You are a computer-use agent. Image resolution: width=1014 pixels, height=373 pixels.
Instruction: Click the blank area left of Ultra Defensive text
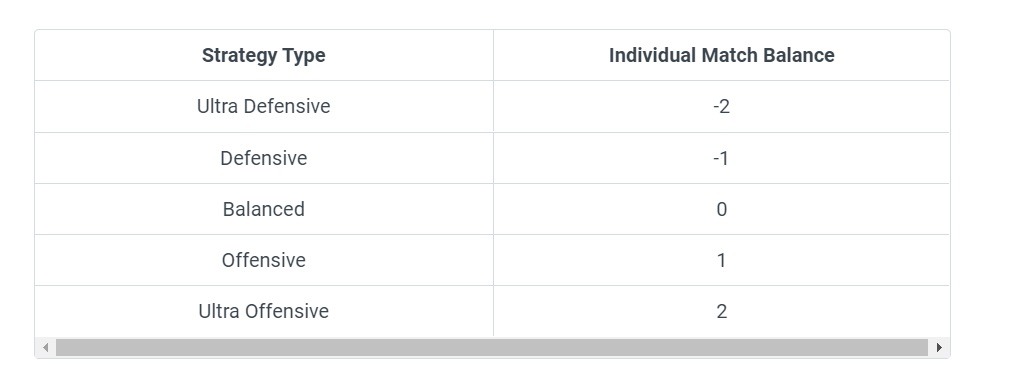116,107
